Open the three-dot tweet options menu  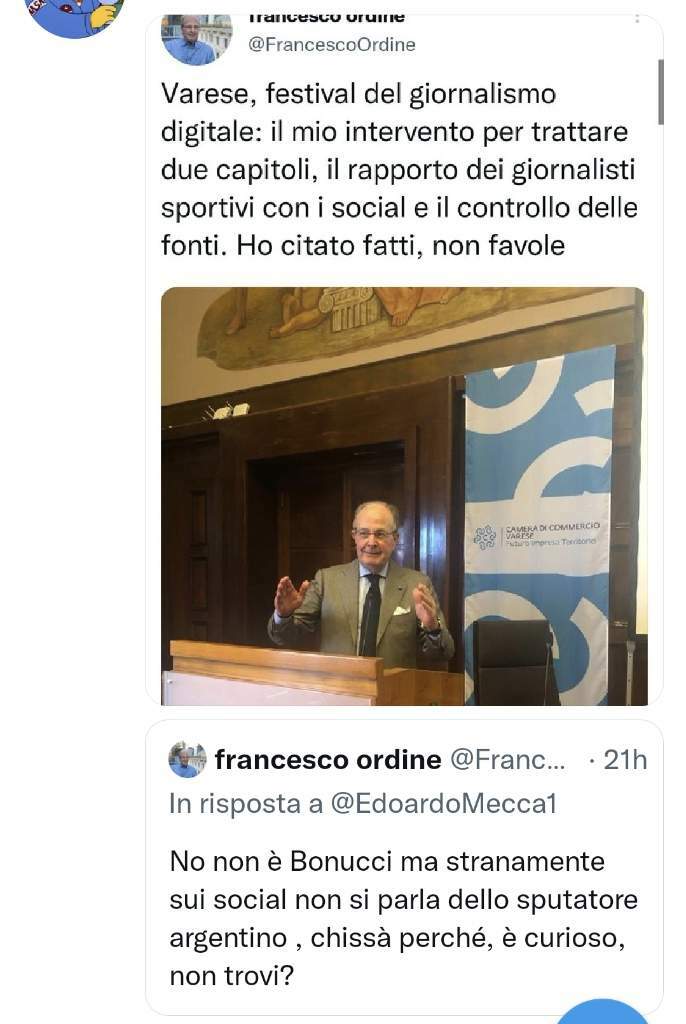[637, 18]
